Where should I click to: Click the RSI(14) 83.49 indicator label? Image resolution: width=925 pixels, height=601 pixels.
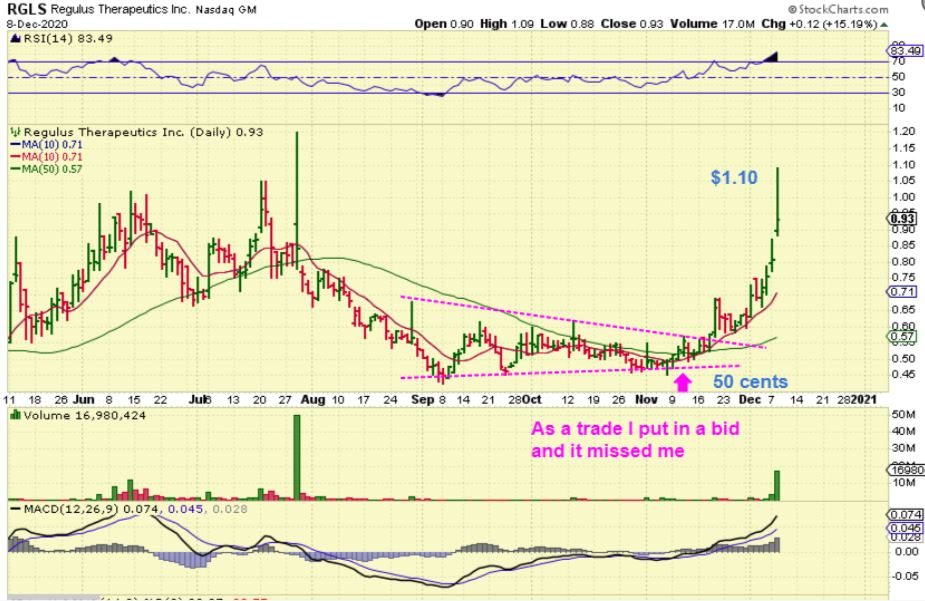click(68, 38)
